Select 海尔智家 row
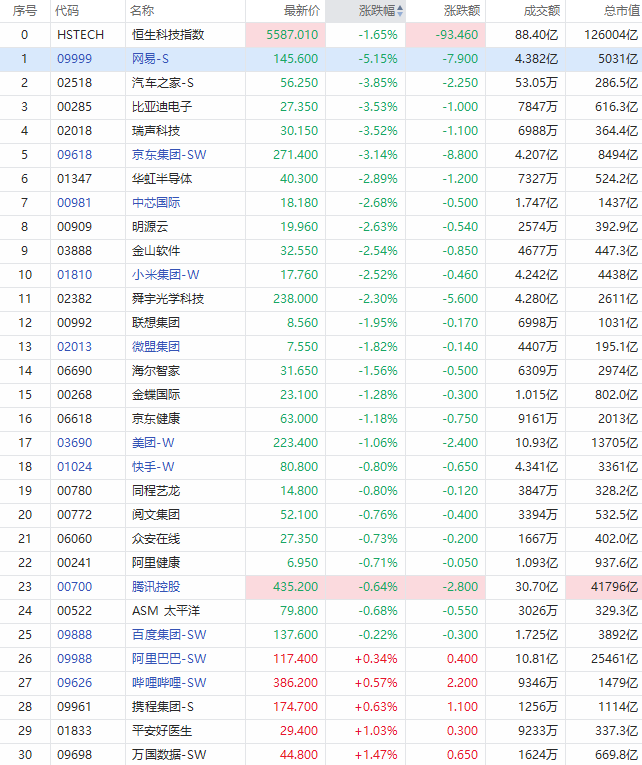 321,371
